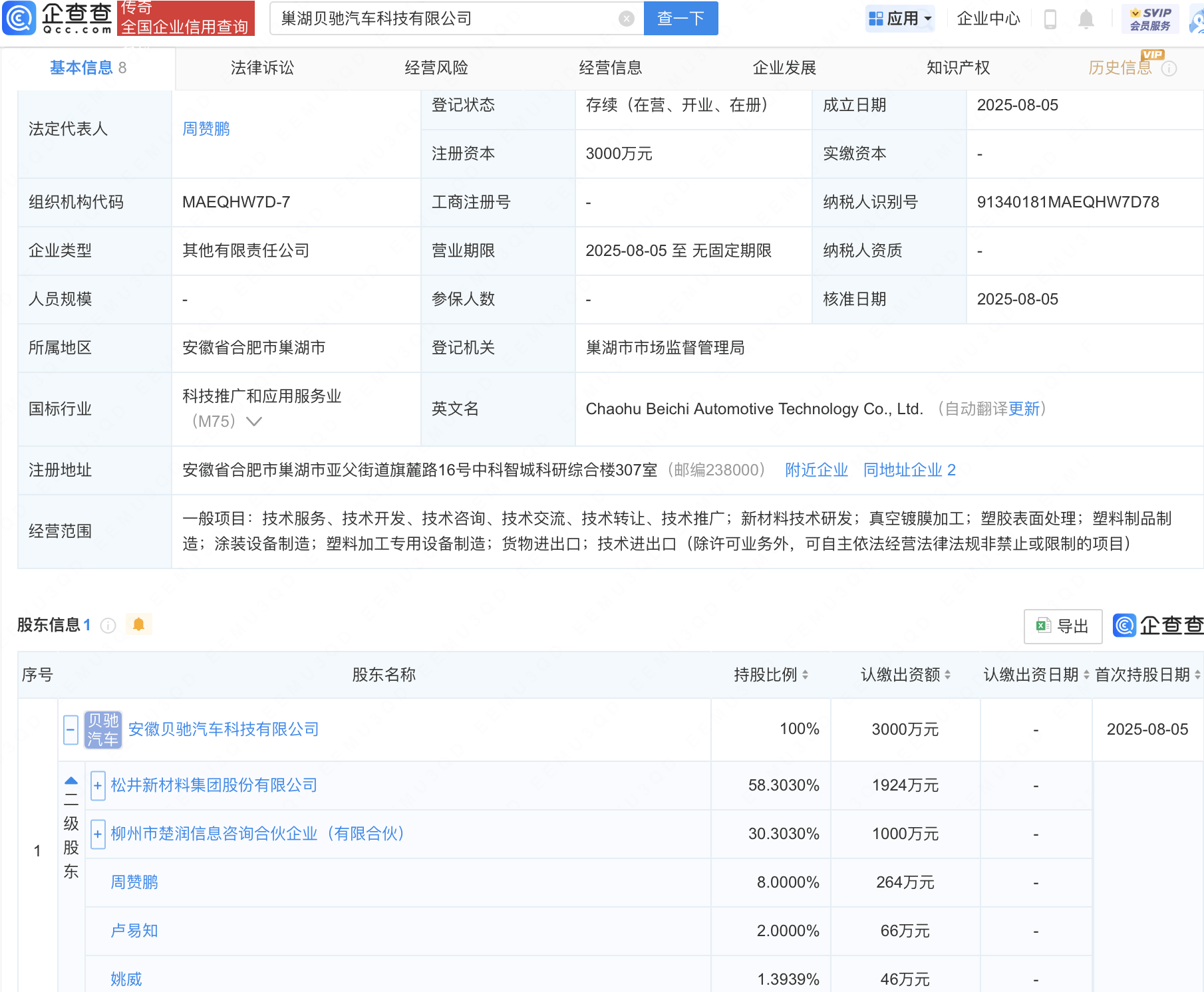Open shareholder 姚威 link
Image resolution: width=1204 pixels, height=992 pixels.
tap(126, 979)
